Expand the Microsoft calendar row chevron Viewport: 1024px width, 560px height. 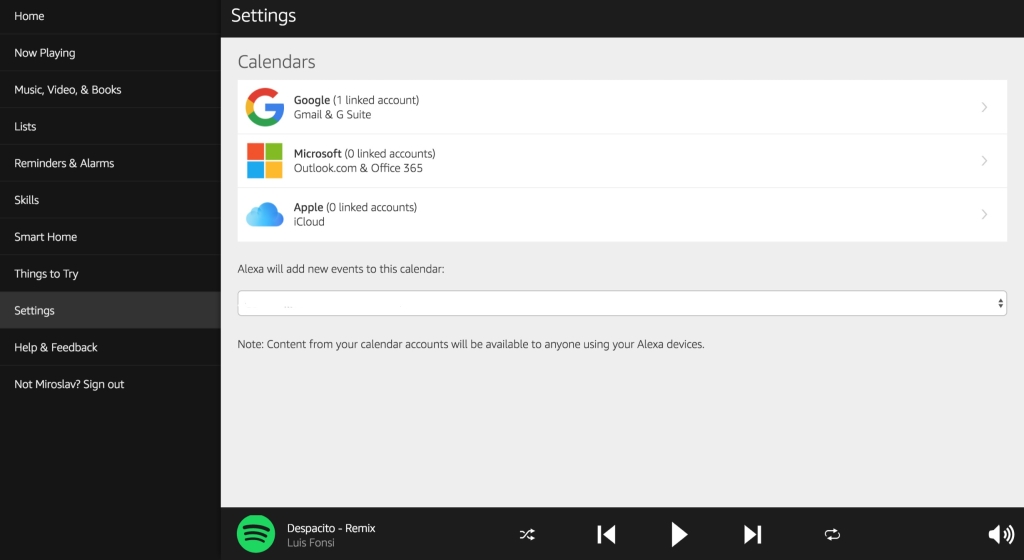984,161
